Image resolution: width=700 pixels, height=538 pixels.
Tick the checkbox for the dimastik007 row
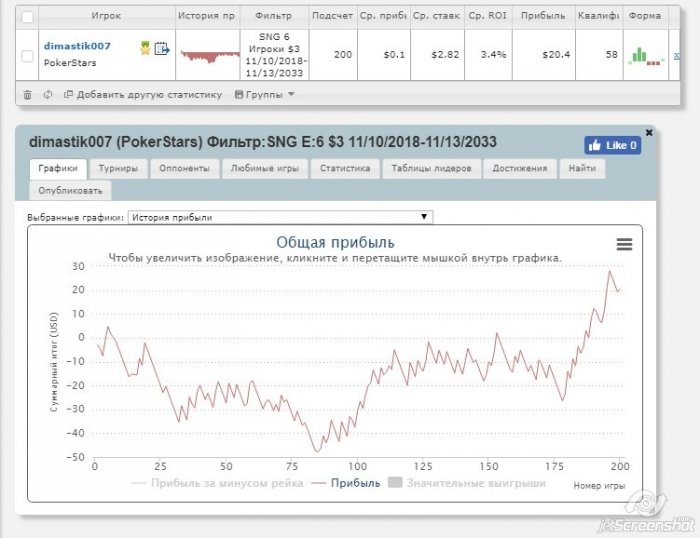tap(27, 56)
